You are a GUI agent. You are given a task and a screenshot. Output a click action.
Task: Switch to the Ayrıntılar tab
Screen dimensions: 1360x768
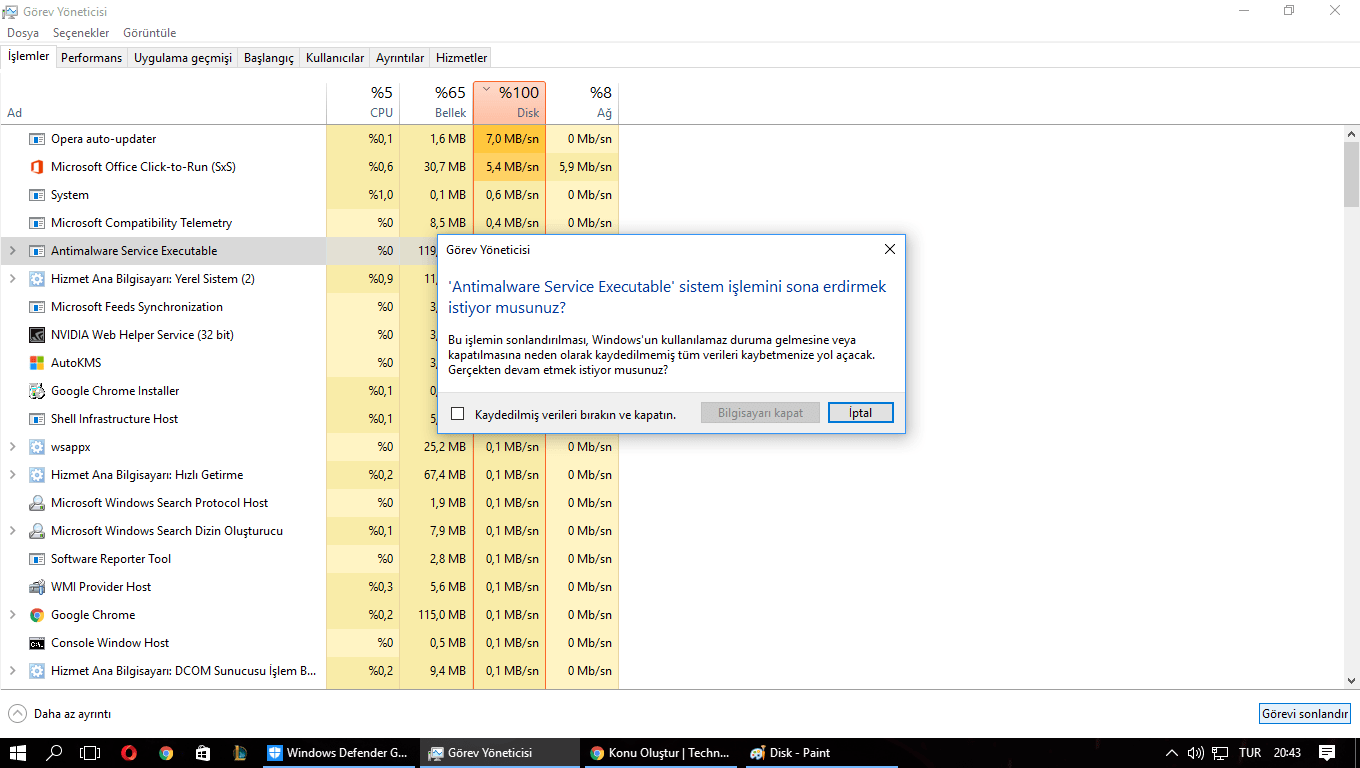tap(400, 58)
